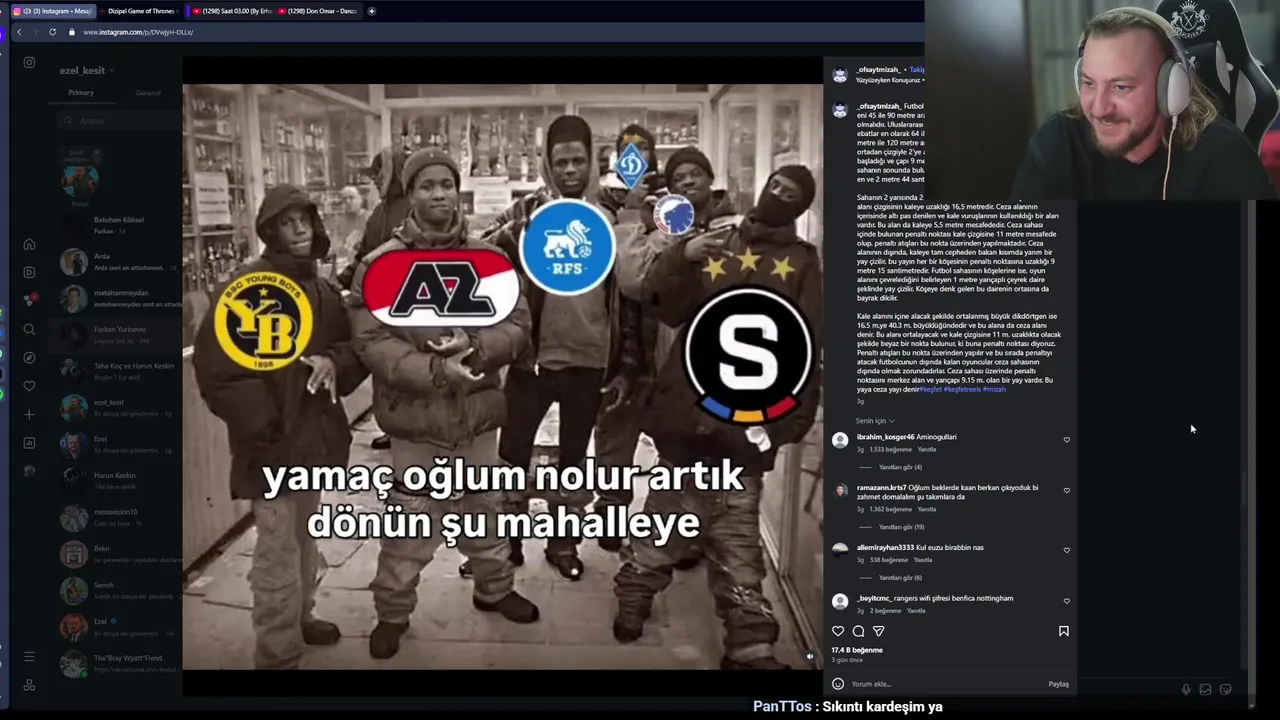Switch to Don Omar YouTube tab
This screenshot has width=1280, height=720.
(x=317, y=11)
